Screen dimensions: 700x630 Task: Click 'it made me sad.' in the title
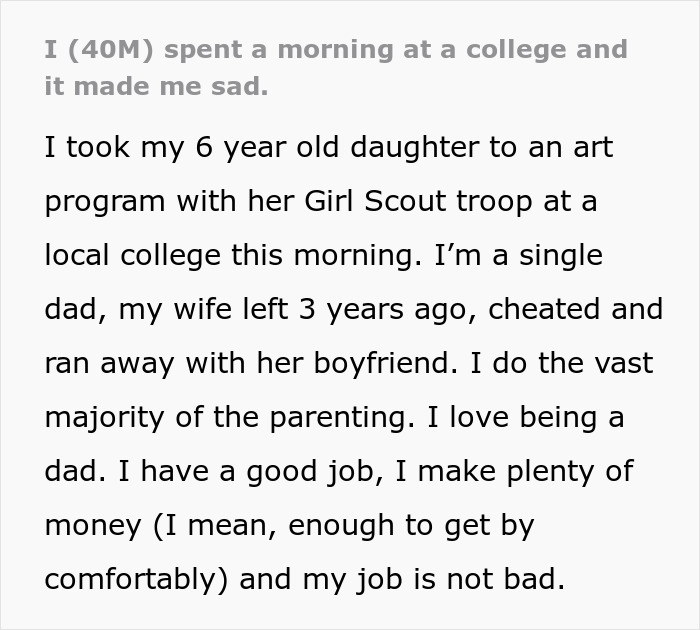point(156,86)
